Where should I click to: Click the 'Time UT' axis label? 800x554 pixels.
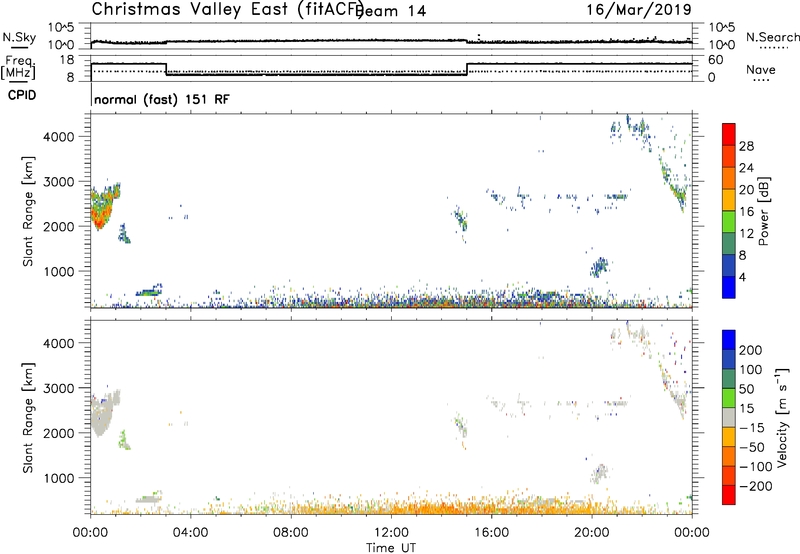(x=391, y=547)
